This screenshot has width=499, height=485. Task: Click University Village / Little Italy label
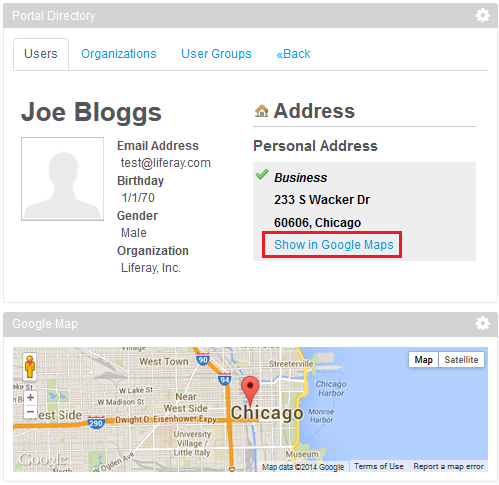point(192,443)
